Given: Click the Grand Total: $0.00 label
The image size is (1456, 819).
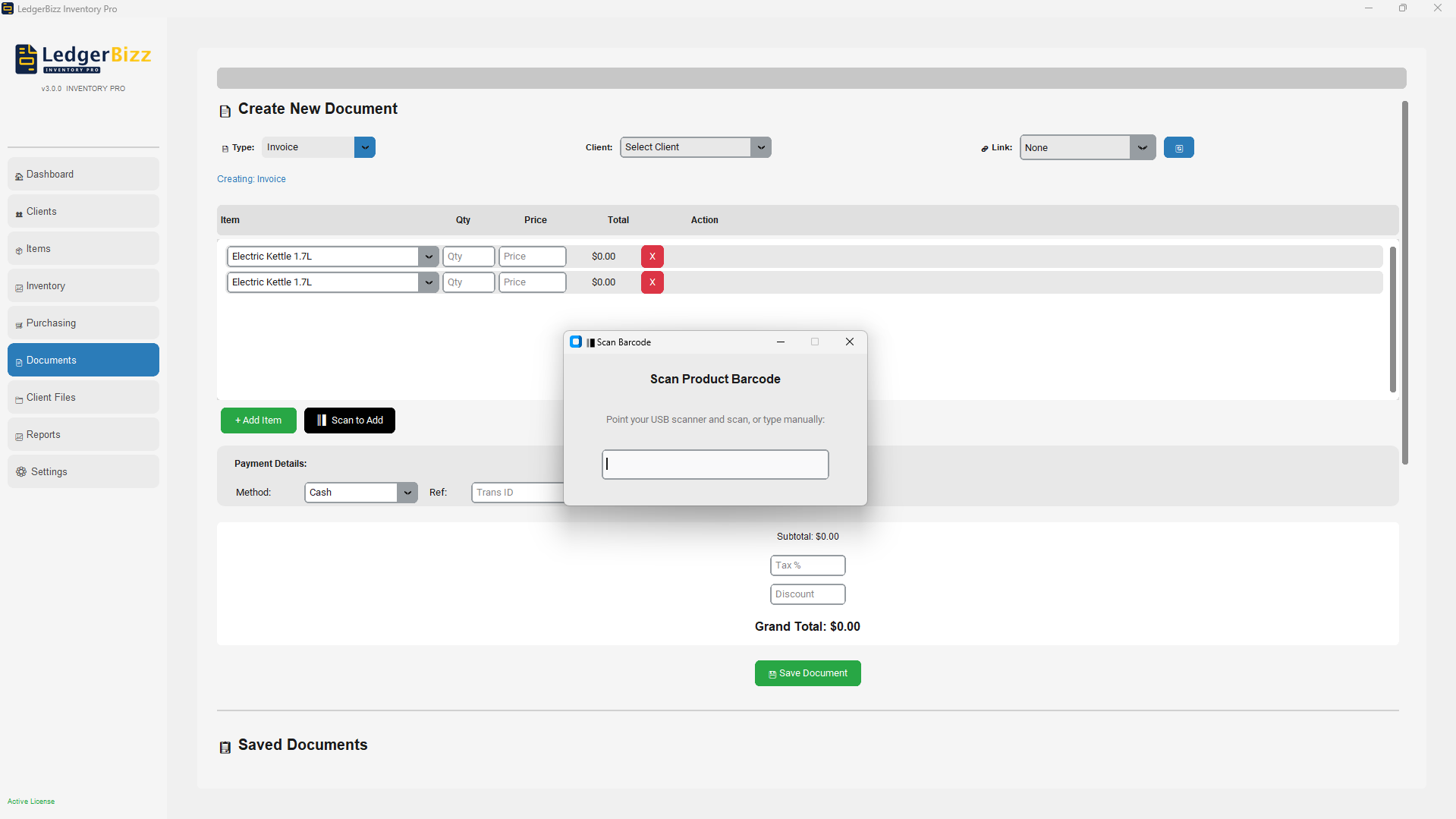Looking at the screenshot, I should pyautogui.click(x=807, y=627).
